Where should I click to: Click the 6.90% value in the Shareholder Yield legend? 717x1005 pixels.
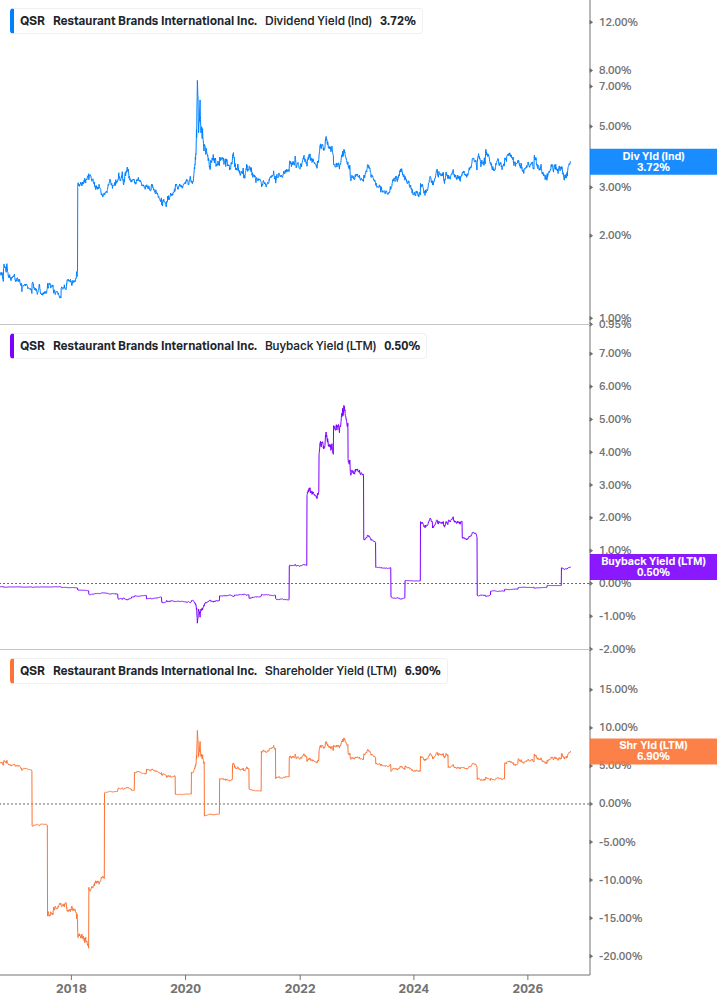[x=423, y=671]
